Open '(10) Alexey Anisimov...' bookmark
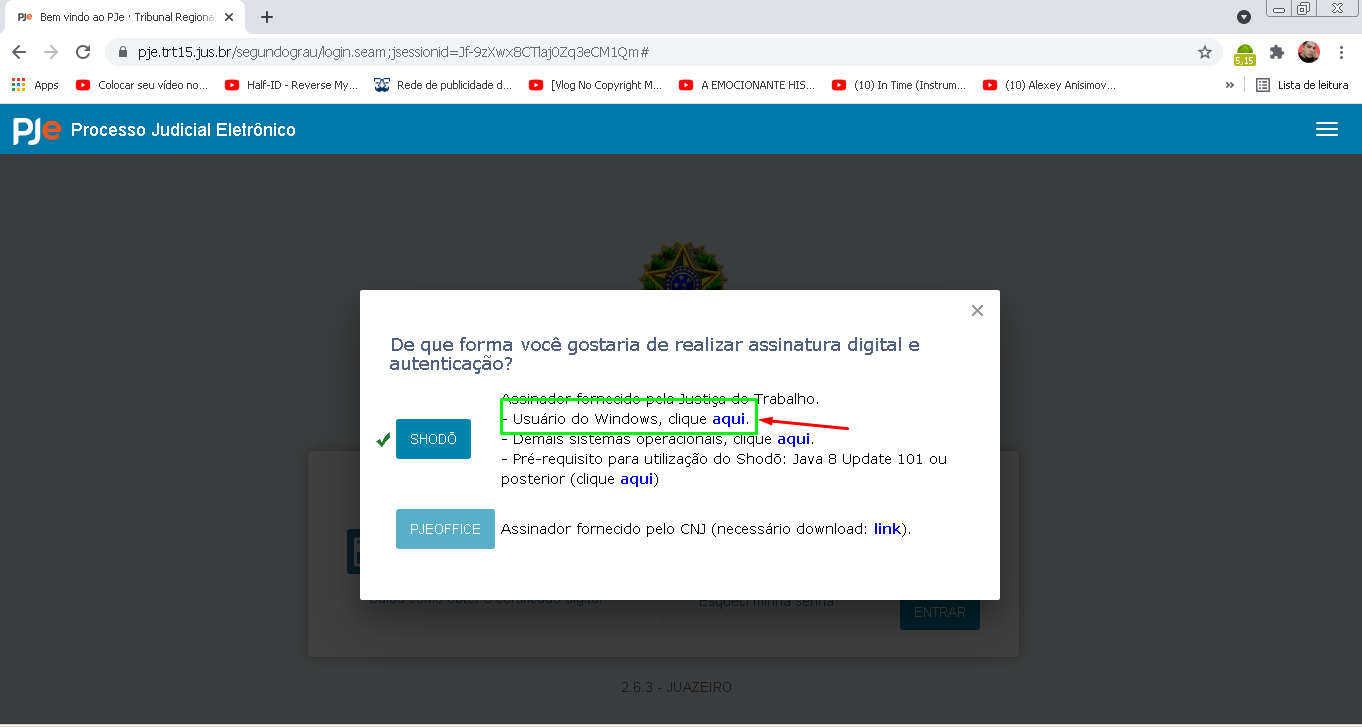This screenshot has height=727, width=1362. pyautogui.click(x=1049, y=85)
